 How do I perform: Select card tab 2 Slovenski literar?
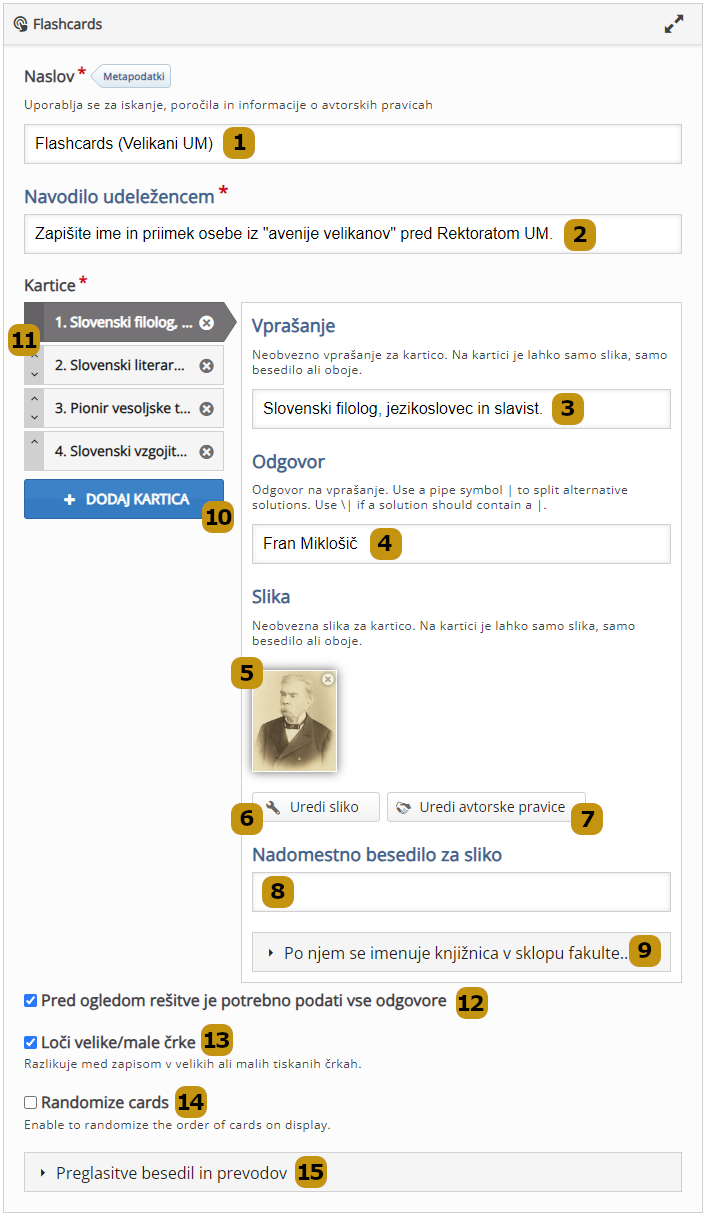pyautogui.click(x=120, y=366)
